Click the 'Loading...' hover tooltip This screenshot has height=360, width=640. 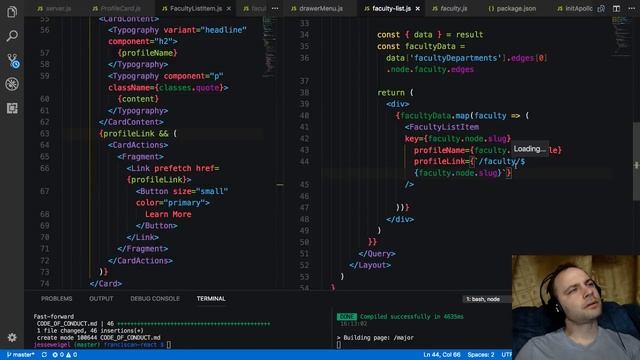pos(530,149)
